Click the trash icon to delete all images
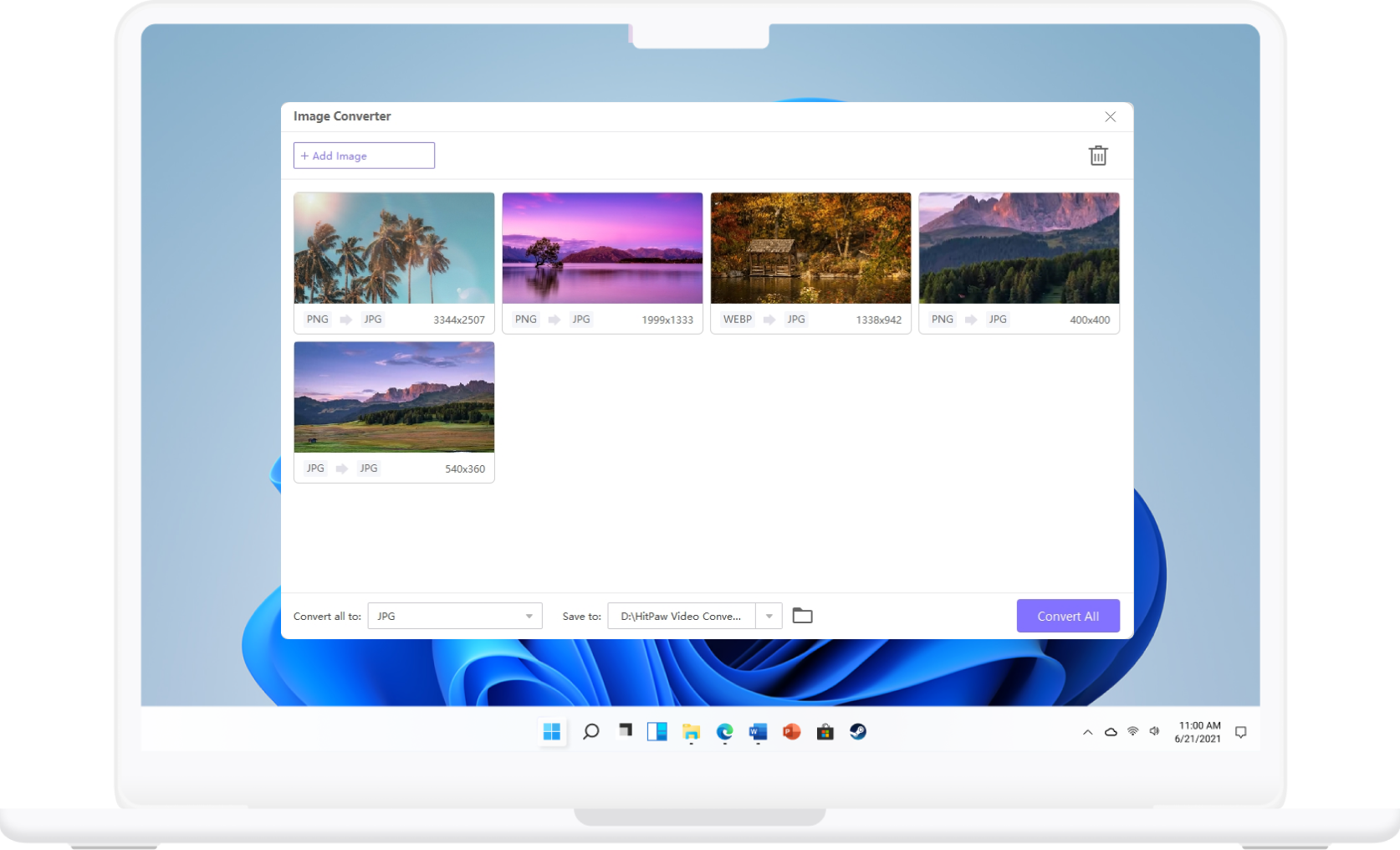 tap(1098, 156)
